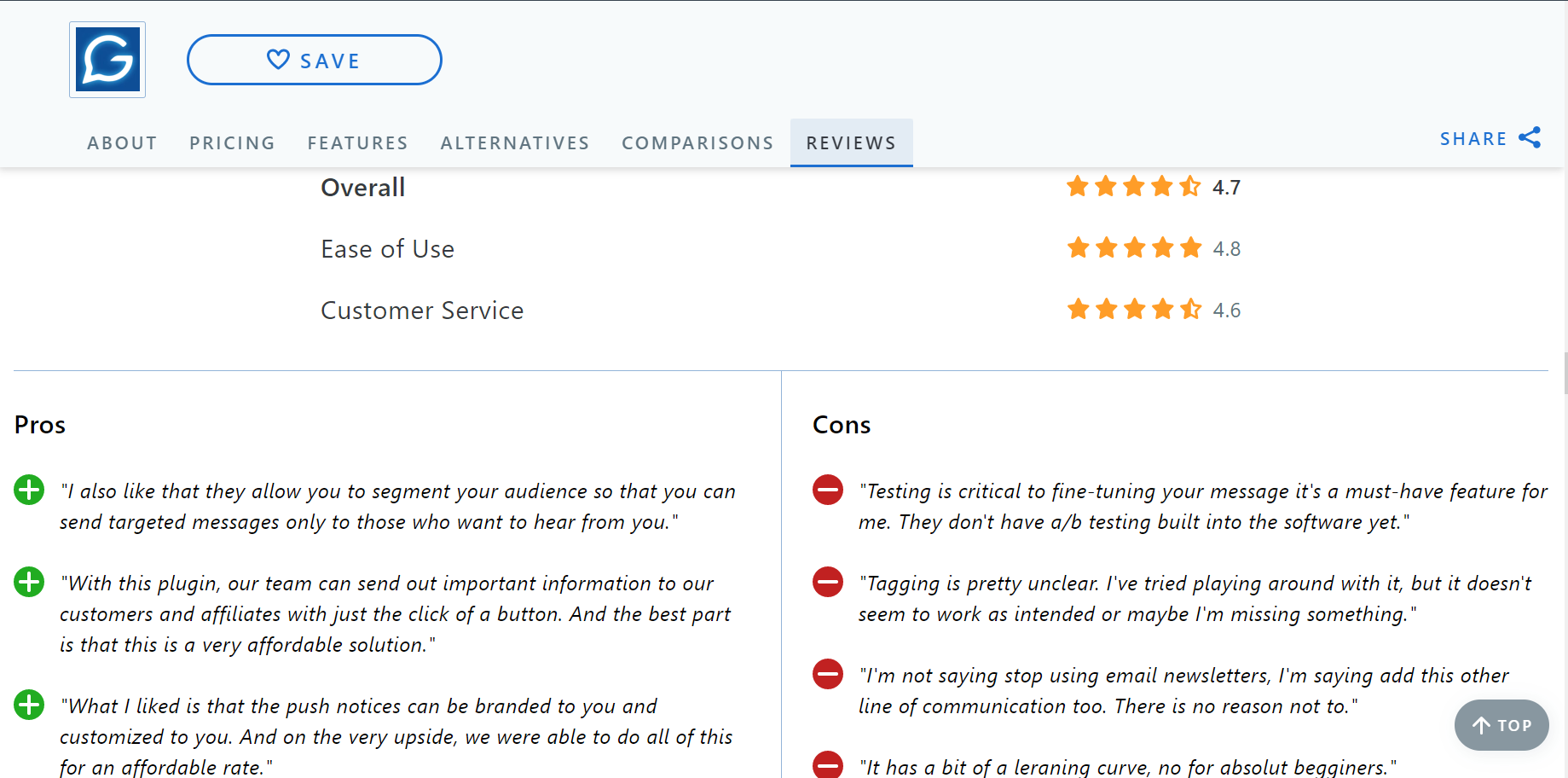Viewport: 1568px width, 778px height.
Task: Switch to the Pricing tab
Action: pos(232,142)
